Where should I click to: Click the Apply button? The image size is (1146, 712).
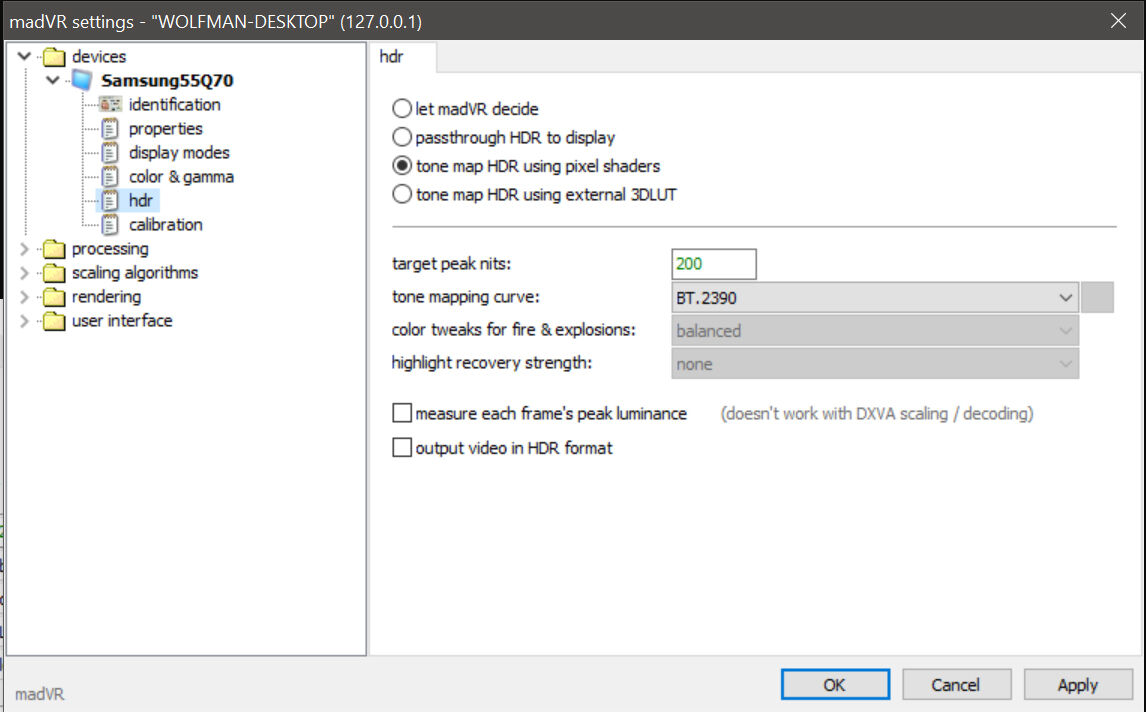click(x=1078, y=684)
